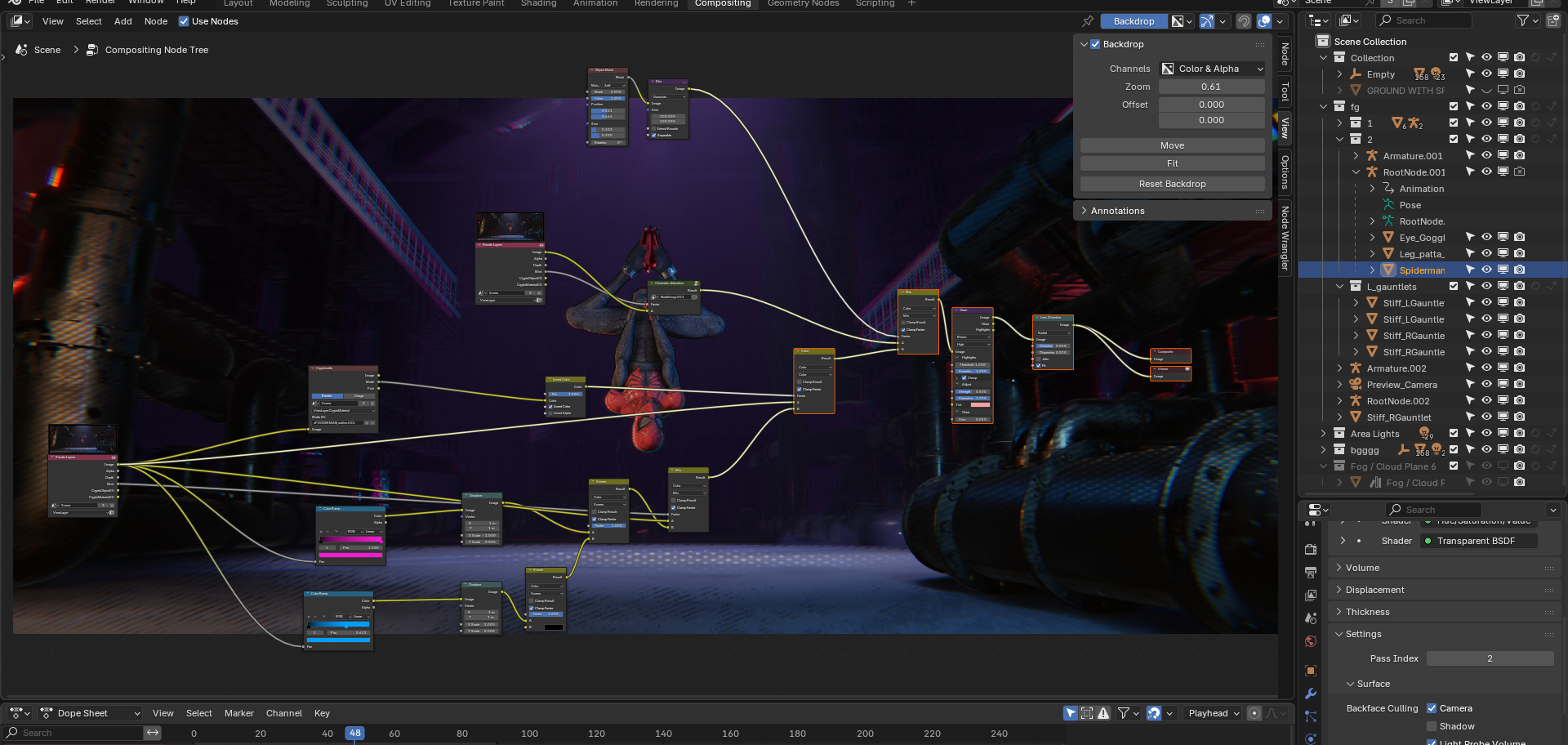Click the Reset Backdrop button

[x=1172, y=184]
